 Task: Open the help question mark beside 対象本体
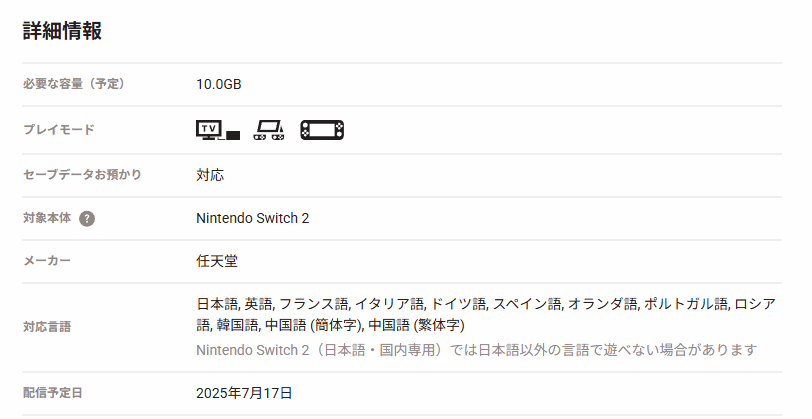87,219
